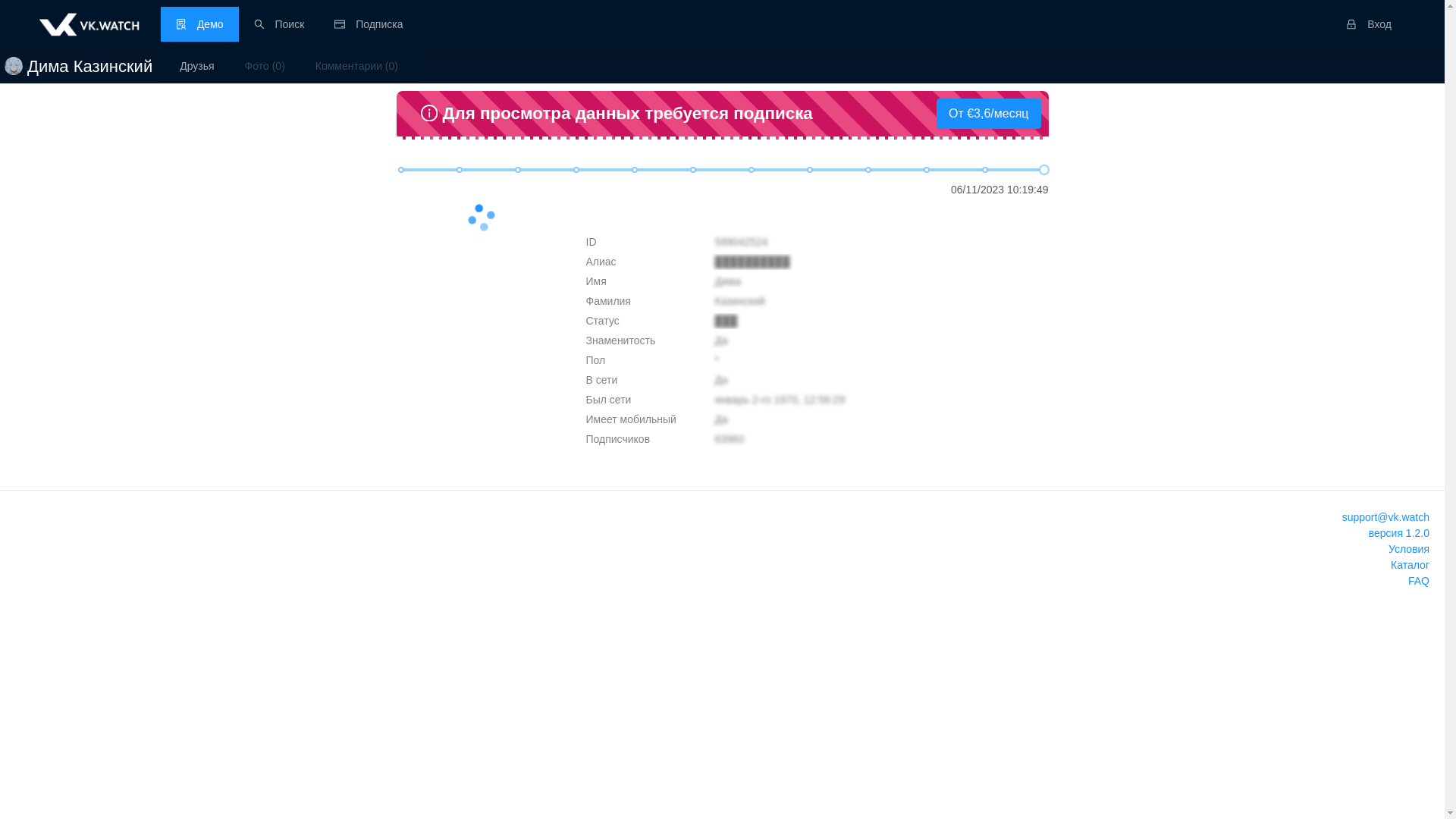Viewport: 1456px width, 819px height.
Task: Click the Дима Казинский profile name heading
Action: tap(89, 66)
